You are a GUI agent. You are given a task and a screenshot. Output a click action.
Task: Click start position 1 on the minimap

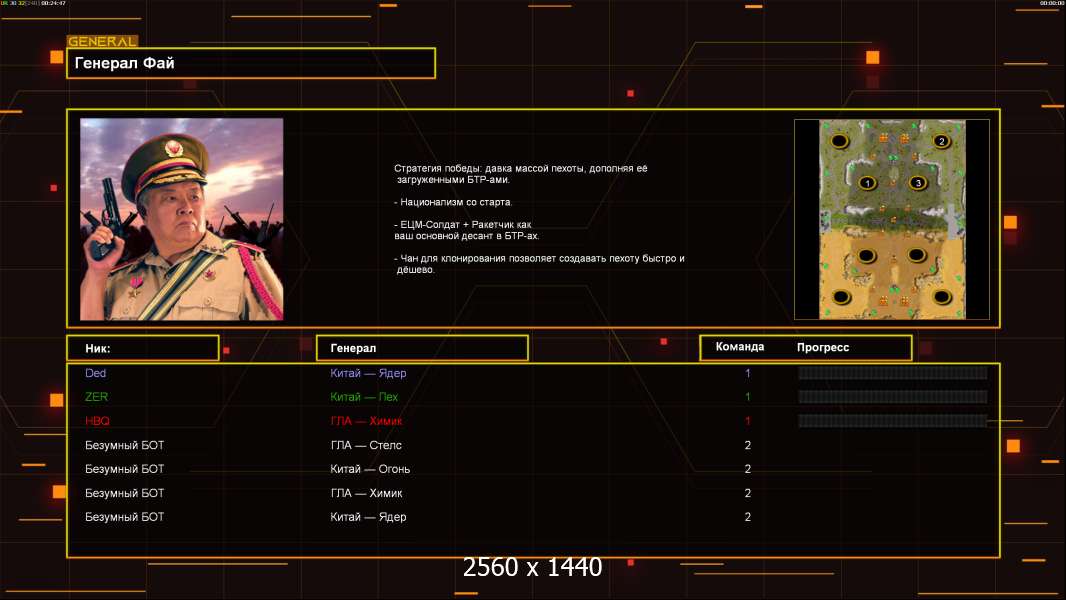click(867, 183)
